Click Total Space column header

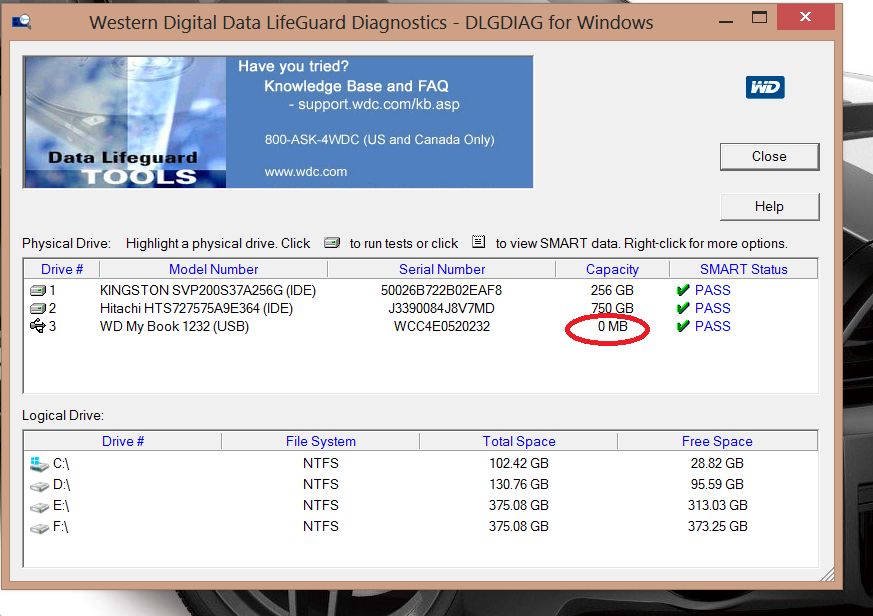tap(518, 441)
